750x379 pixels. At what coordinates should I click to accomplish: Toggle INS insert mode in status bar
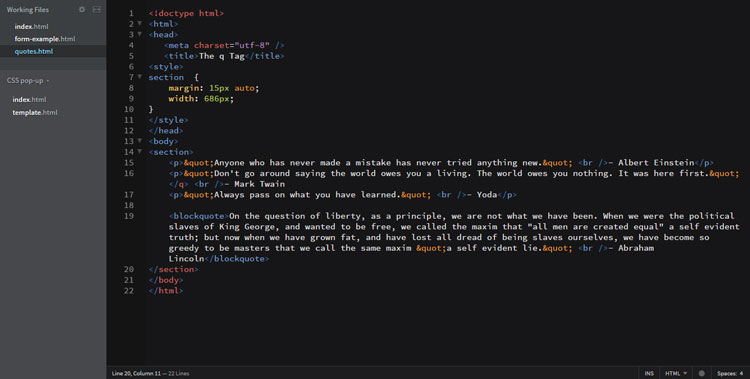(x=649, y=373)
